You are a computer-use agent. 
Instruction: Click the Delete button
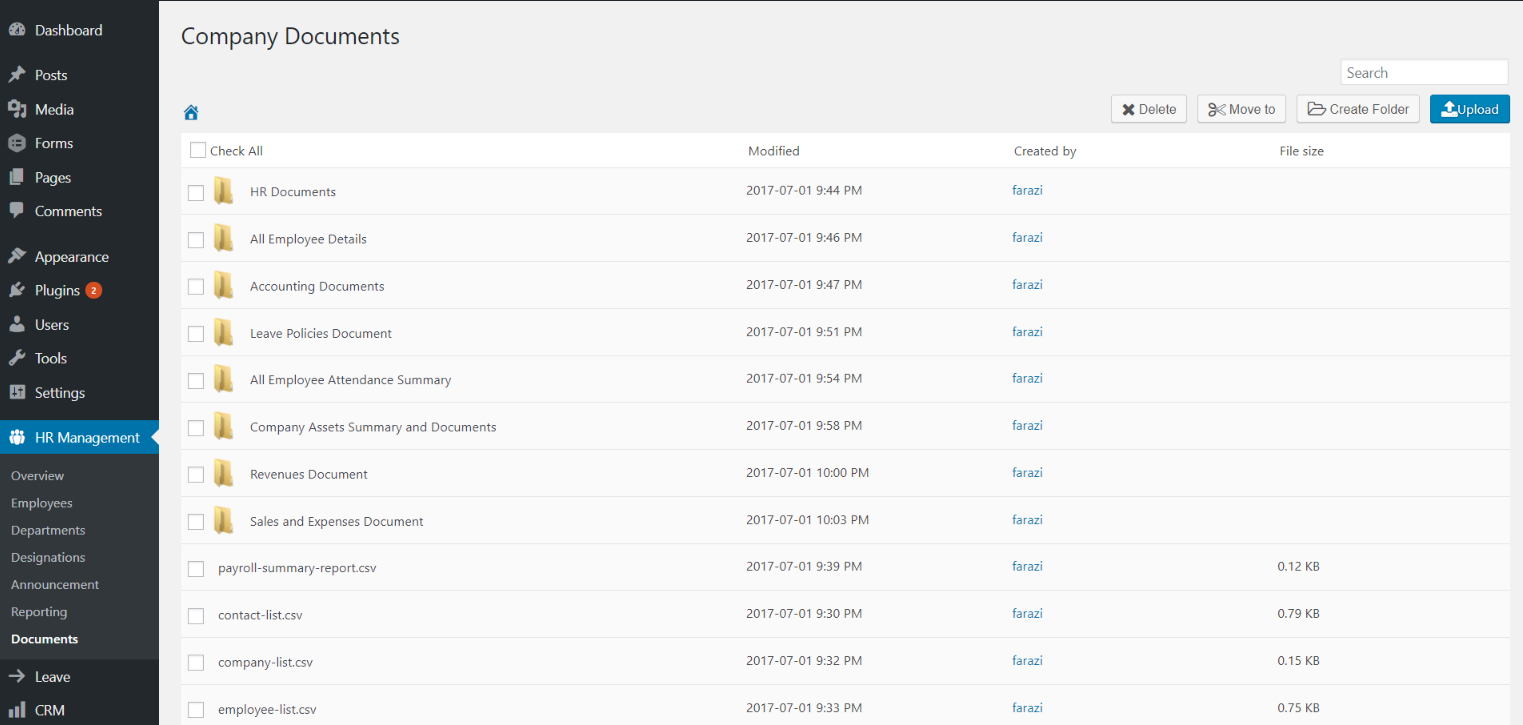(x=1149, y=109)
